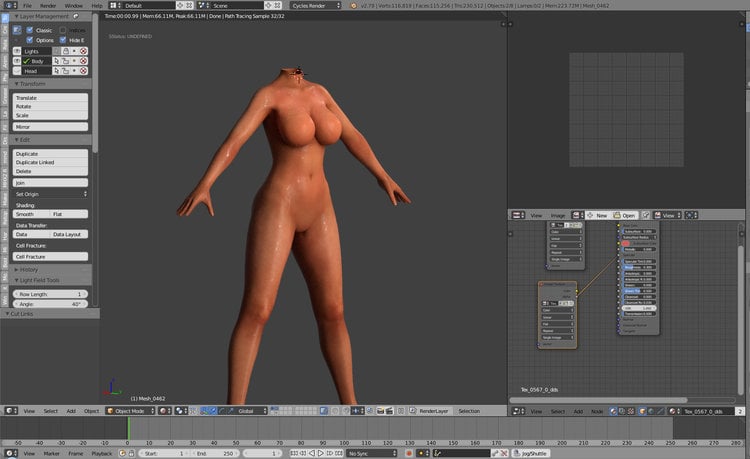
Task: Click the lock icon on the Lights layer
Action: (66, 51)
